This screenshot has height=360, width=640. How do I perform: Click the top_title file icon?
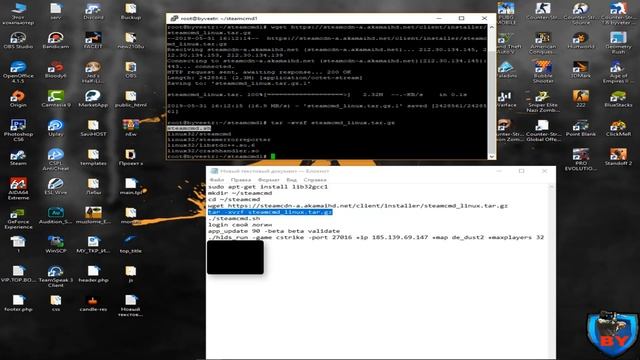pos(131,245)
